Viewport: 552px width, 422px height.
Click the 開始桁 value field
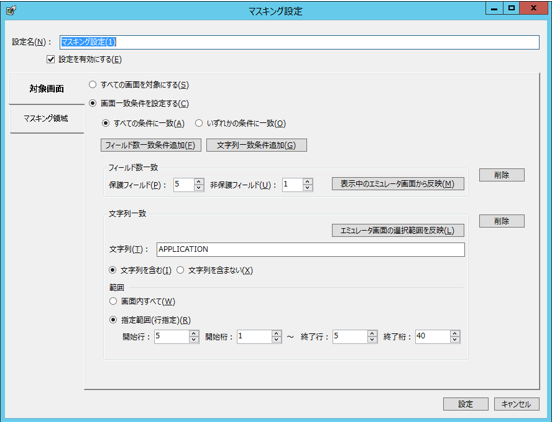[254, 336]
